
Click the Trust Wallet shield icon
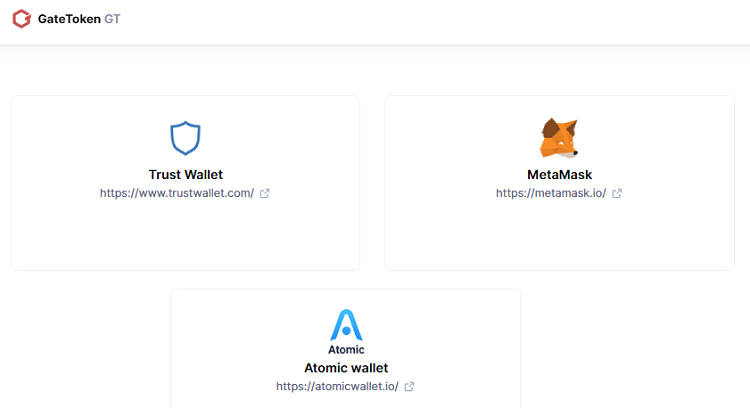pos(185,138)
